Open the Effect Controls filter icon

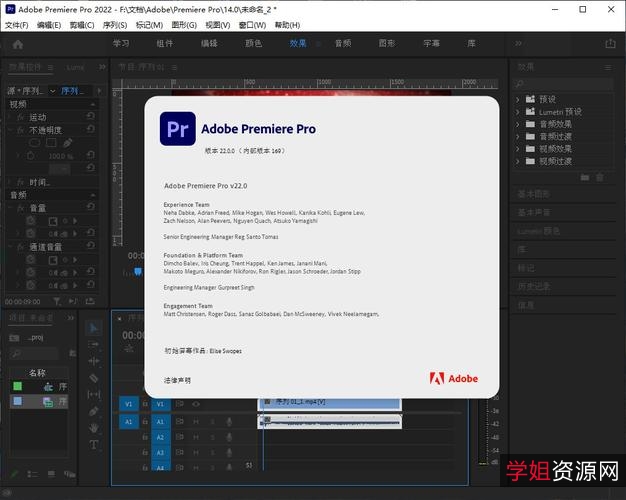57,301
